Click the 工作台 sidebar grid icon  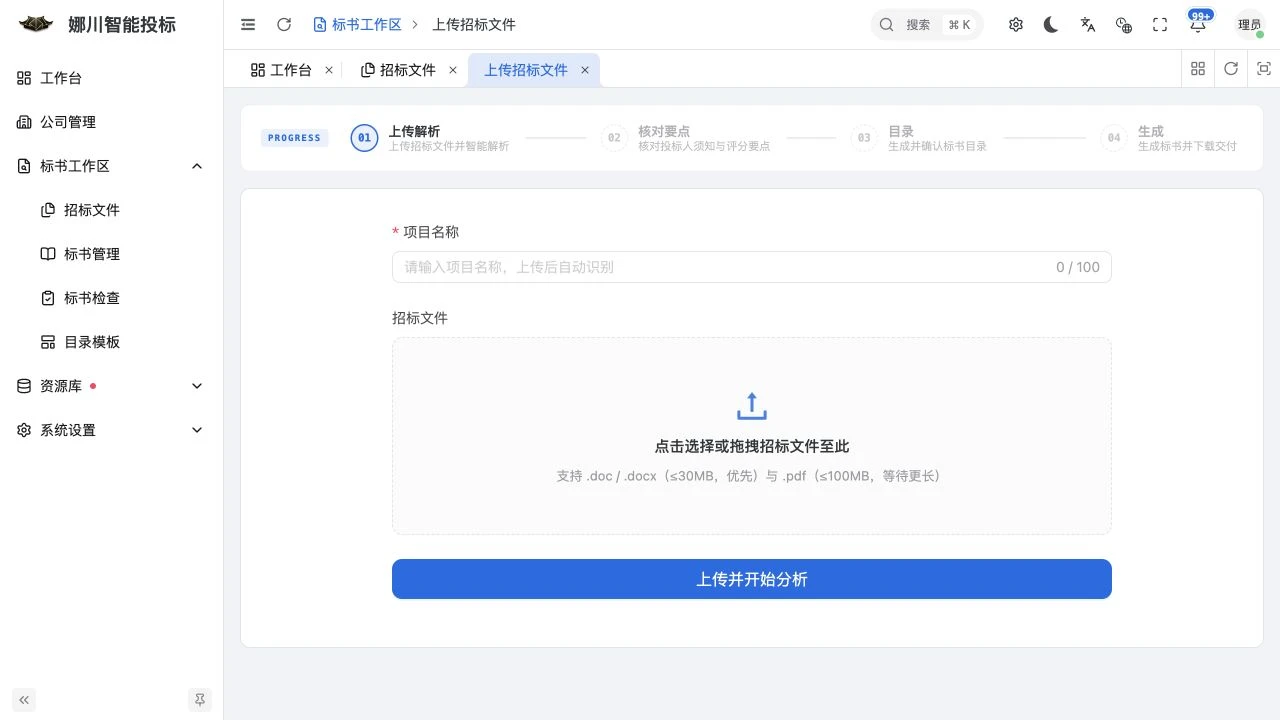tap(24, 78)
